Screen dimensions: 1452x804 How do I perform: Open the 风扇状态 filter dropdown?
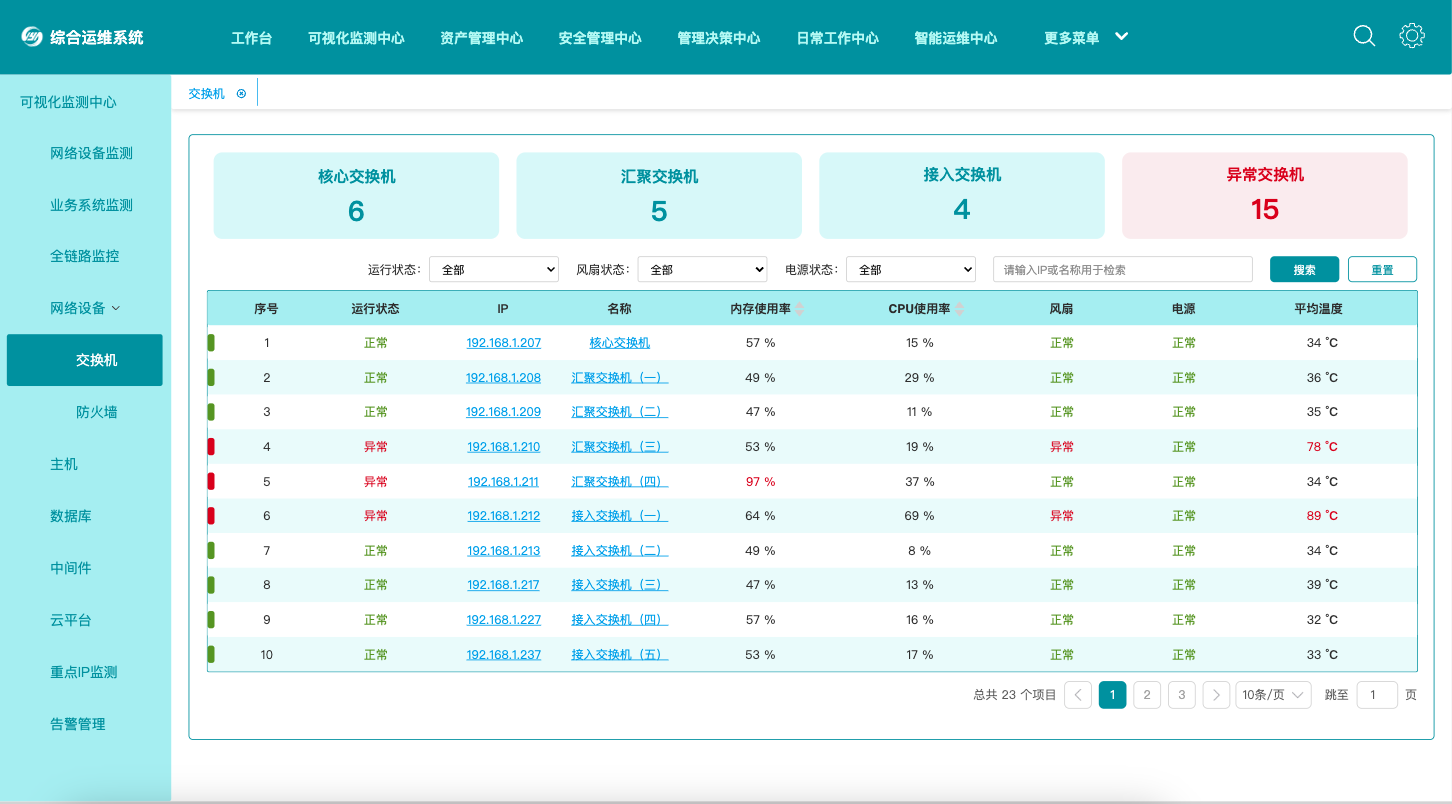pyautogui.click(x=702, y=270)
